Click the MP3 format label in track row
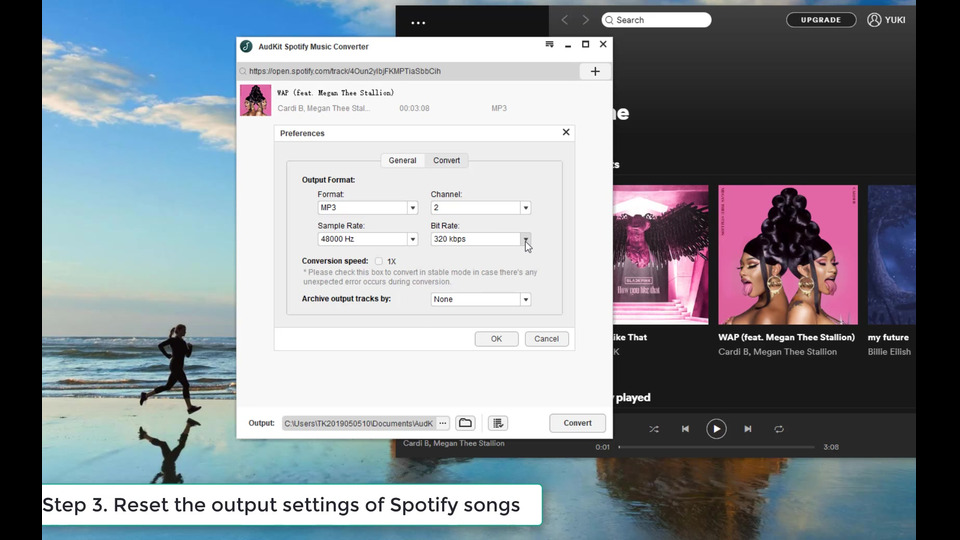The image size is (960, 540). coord(499,108)
